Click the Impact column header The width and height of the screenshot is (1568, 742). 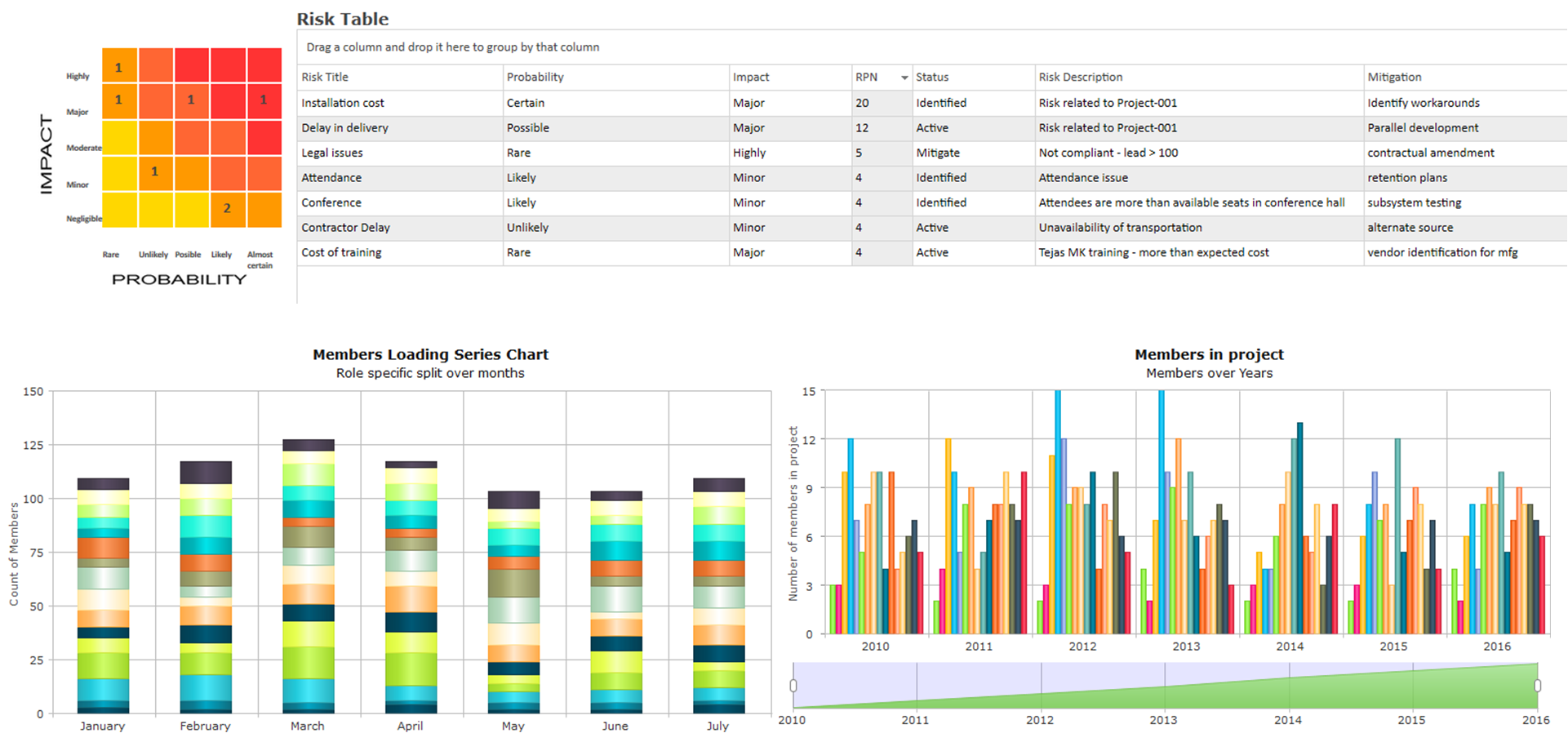click(751, 78)
